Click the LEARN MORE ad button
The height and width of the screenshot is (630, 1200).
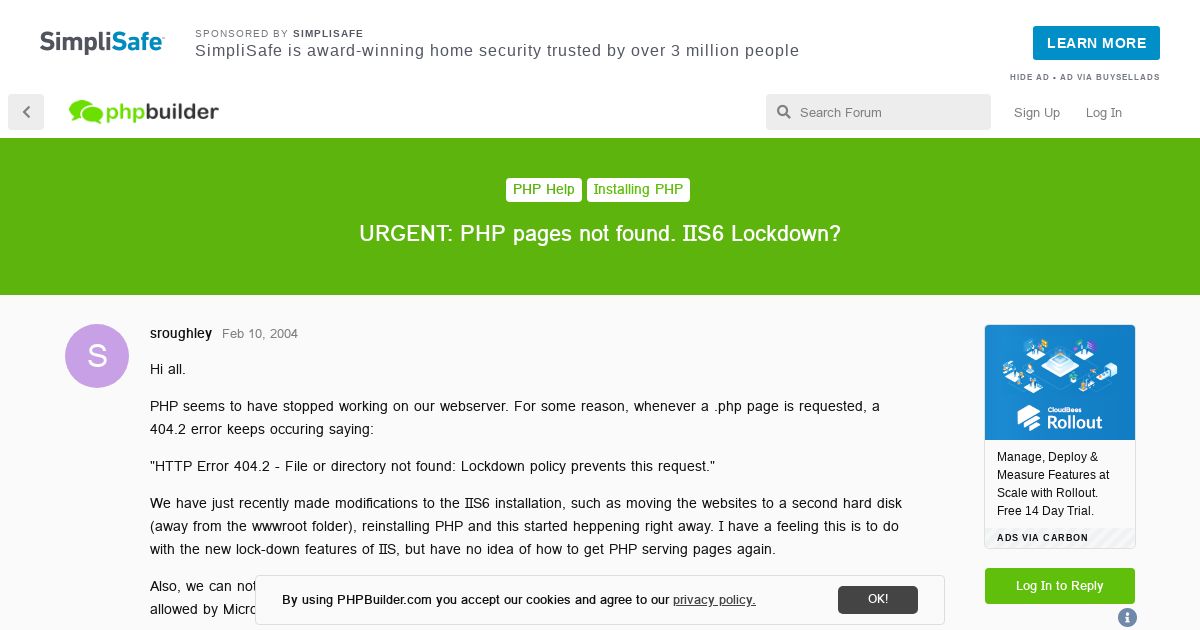(x=1096, y=43)
